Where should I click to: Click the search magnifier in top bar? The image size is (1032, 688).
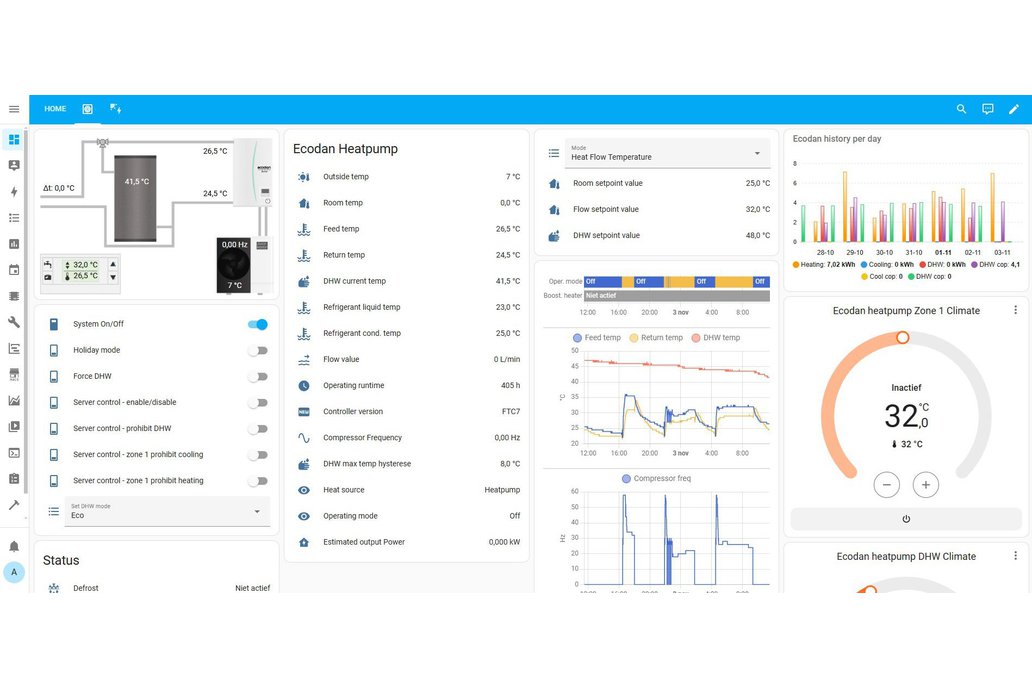point(961,109)
